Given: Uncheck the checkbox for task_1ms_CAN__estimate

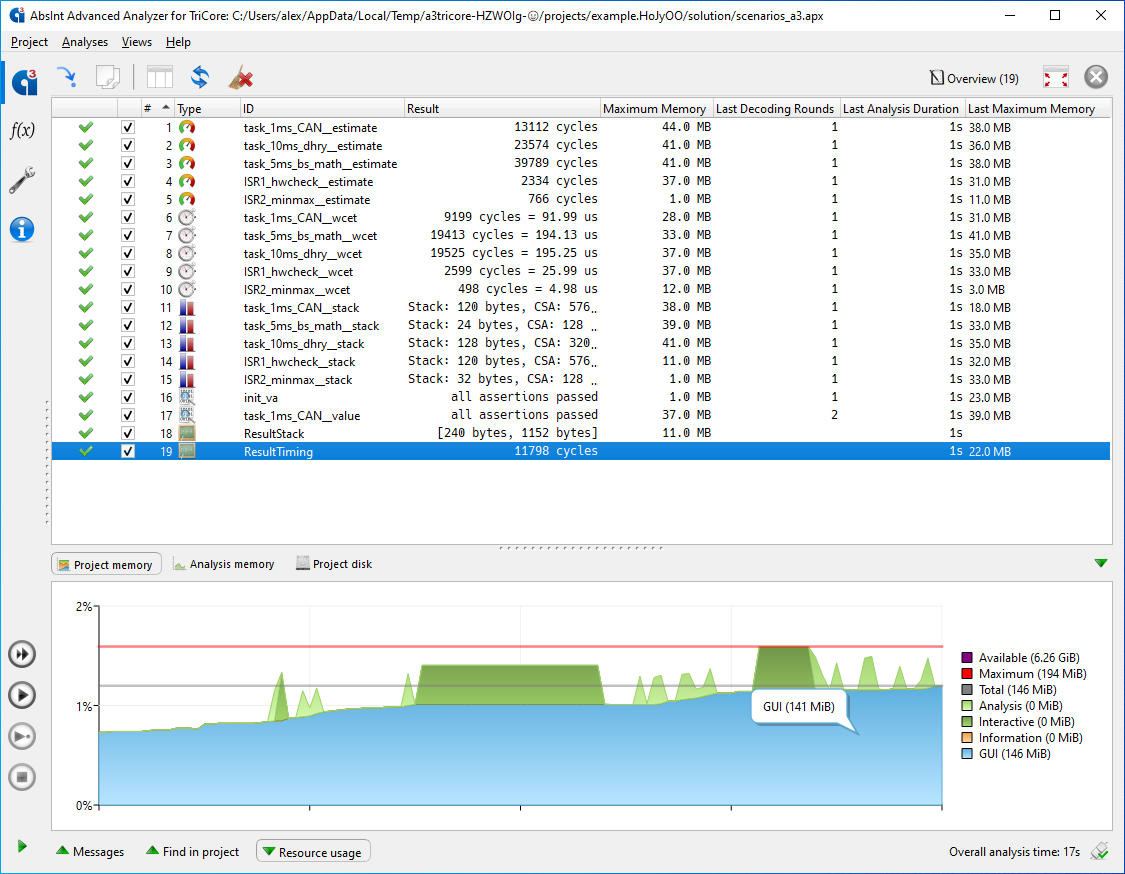Looking at the screenshot, I should (x=128, y=128).
